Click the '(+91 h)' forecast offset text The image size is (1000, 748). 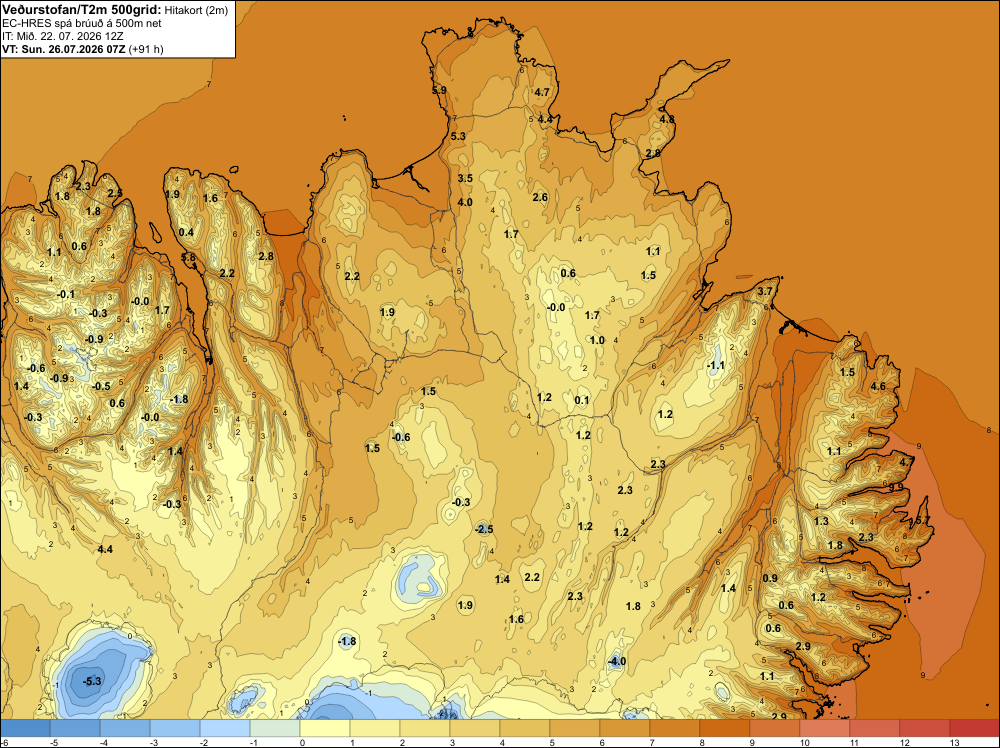pyautogui.click(x=146, y=49)
